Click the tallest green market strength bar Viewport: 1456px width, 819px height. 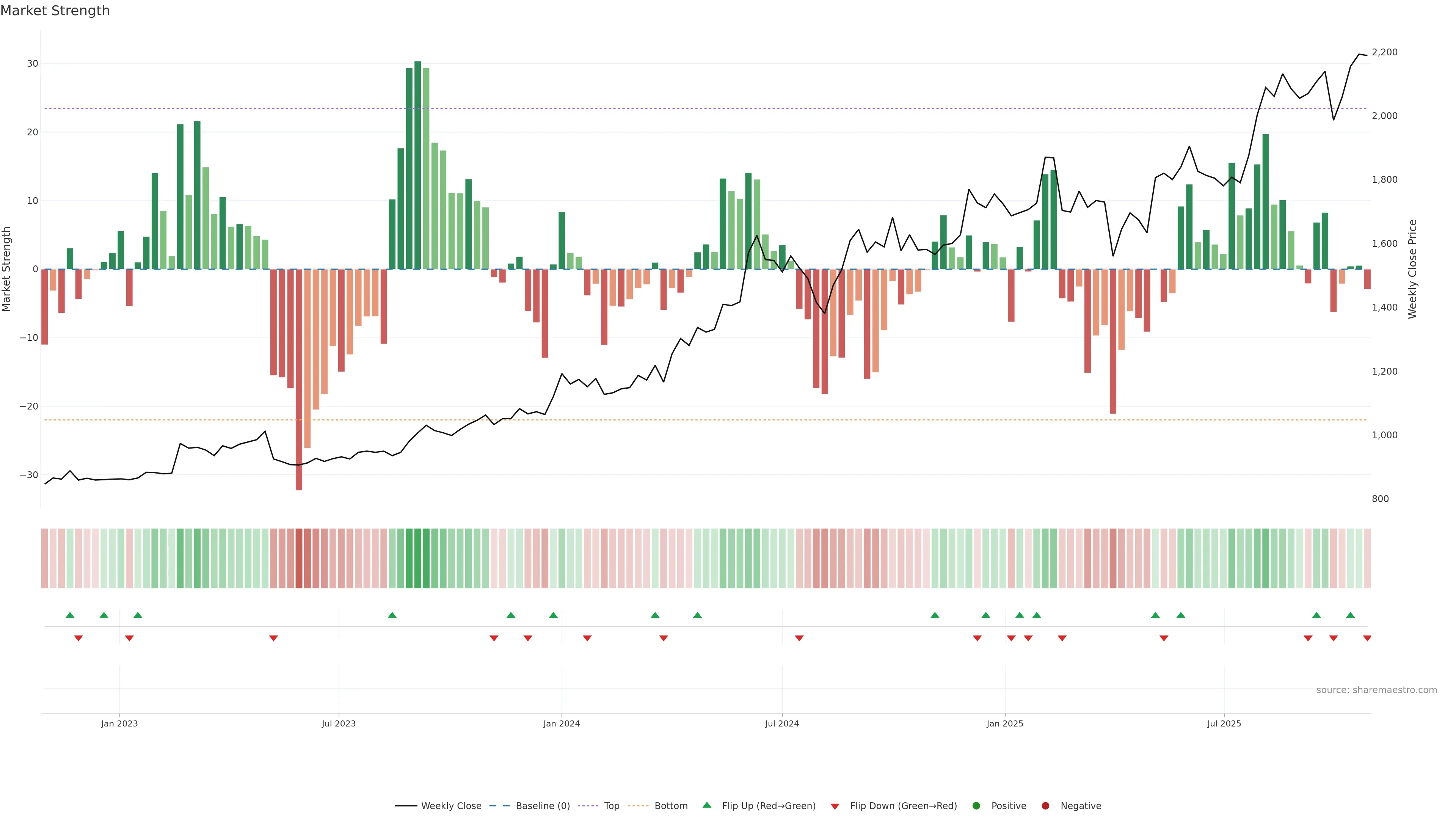(x=418, y=164)
